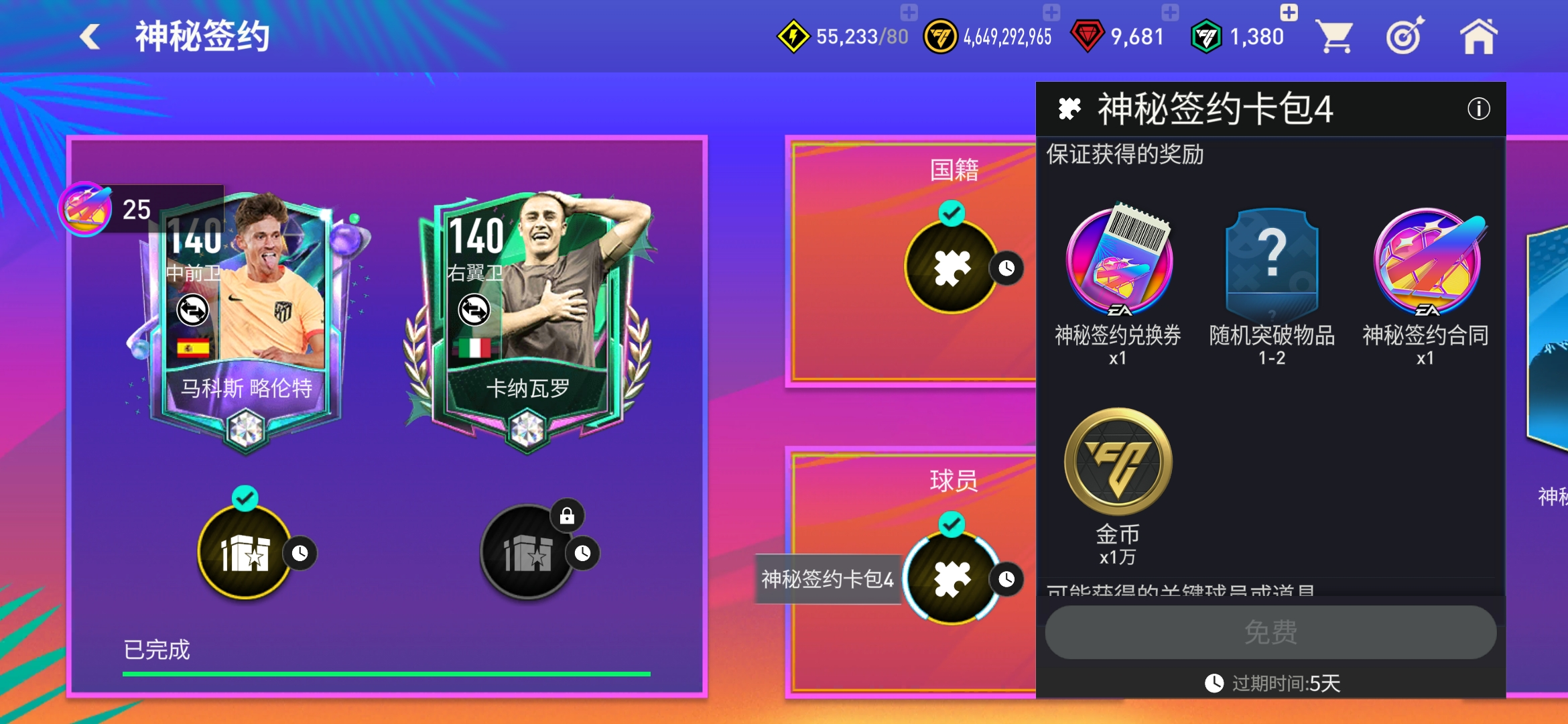1568x724 pixels.
Task: Click the 已完成 green progress bar
Action: tap(387, 674)
